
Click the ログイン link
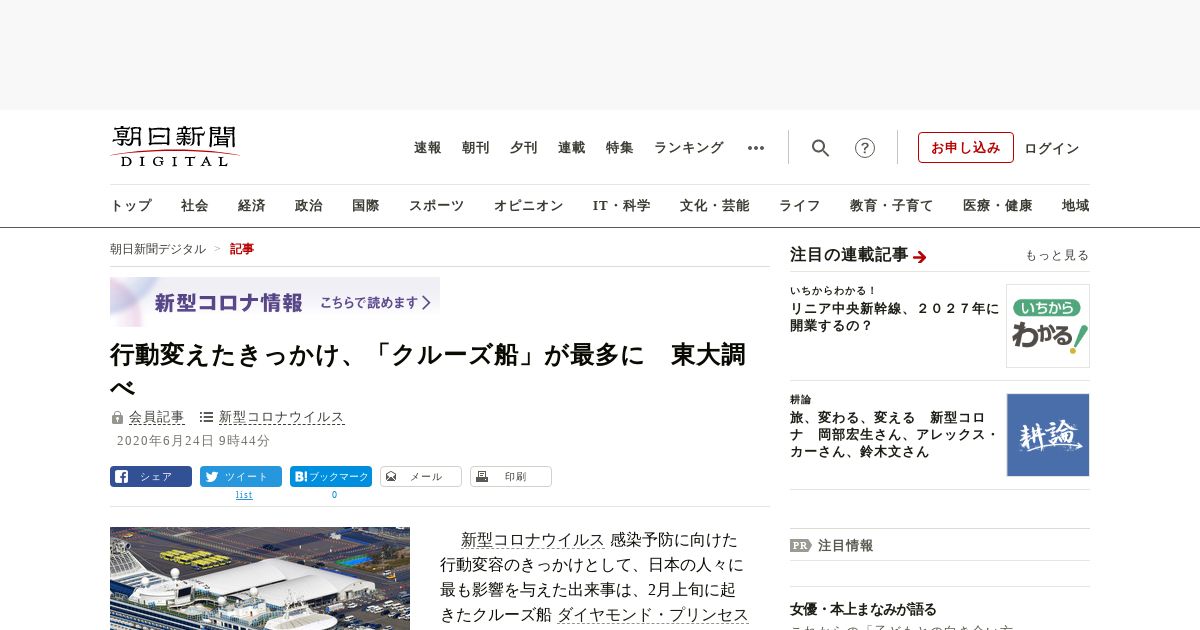tap(1052, 148)
